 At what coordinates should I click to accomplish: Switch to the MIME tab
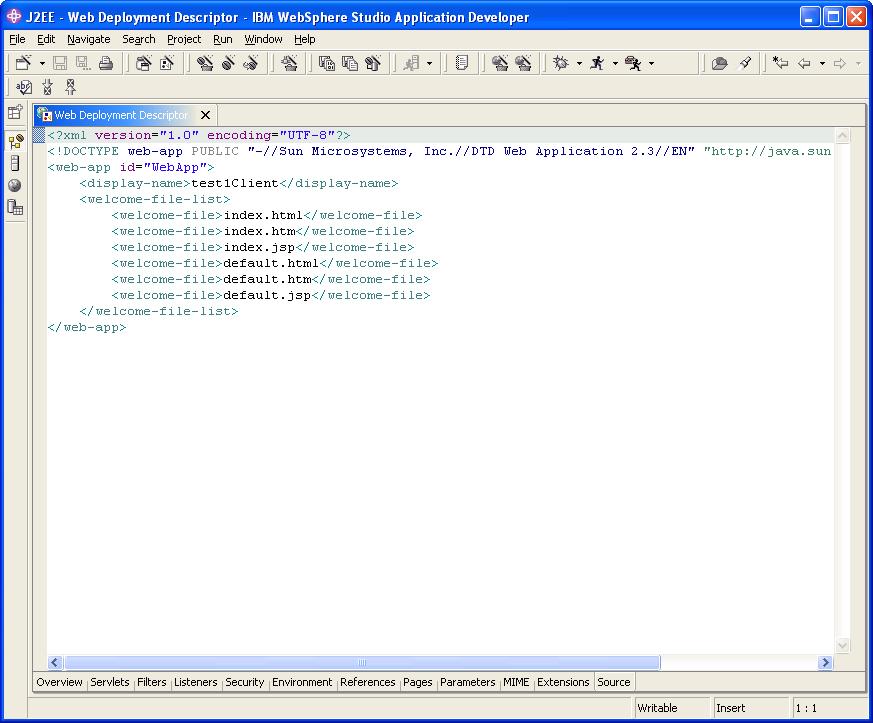[x=516, y=682]
